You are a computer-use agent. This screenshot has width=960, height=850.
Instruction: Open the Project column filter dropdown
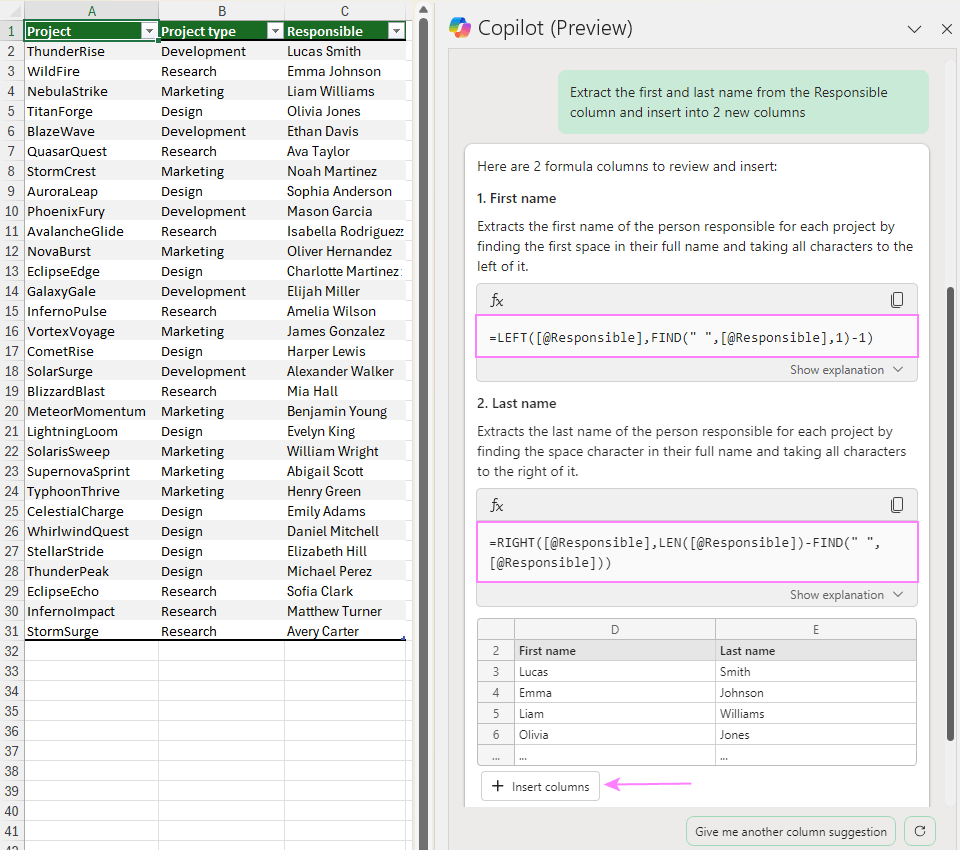pyautogui.click(x=149, y=31)
